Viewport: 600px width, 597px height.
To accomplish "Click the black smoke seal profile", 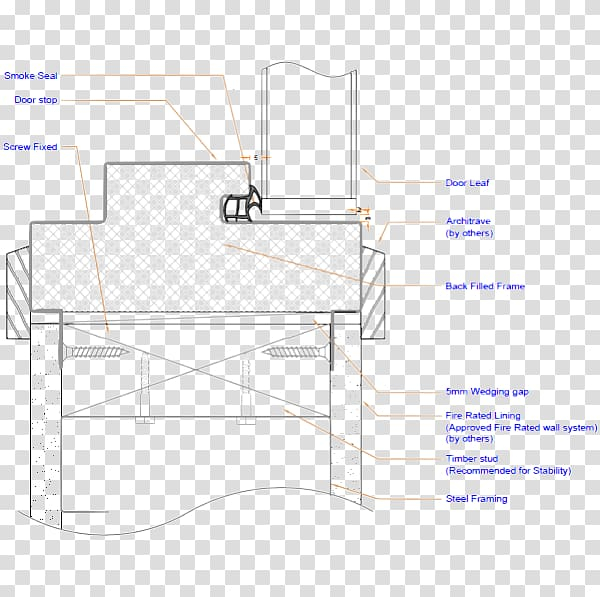I will [240, 207].
